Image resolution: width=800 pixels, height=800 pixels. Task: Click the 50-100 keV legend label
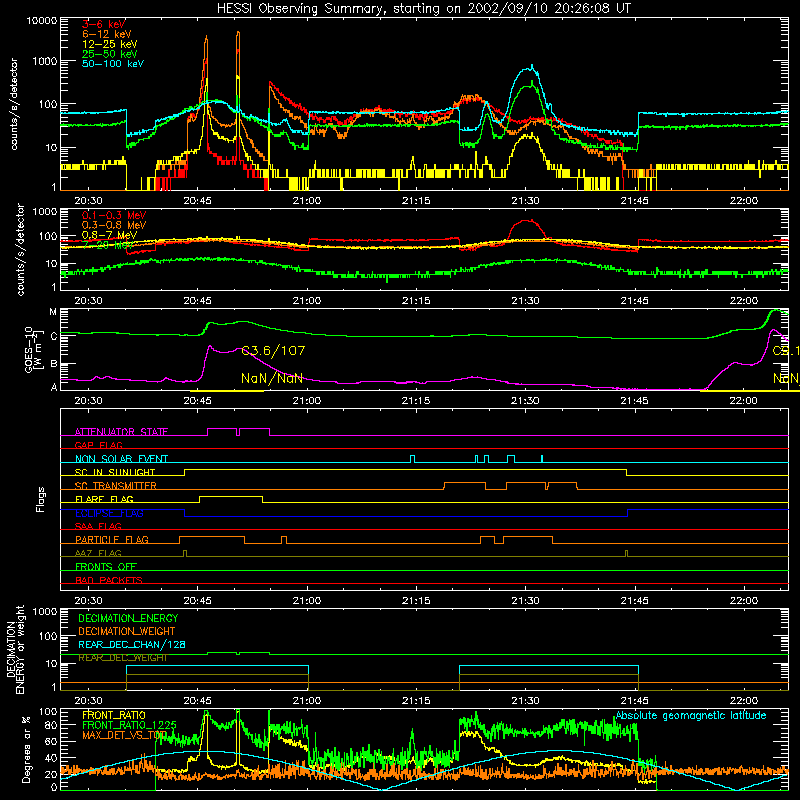113,64
